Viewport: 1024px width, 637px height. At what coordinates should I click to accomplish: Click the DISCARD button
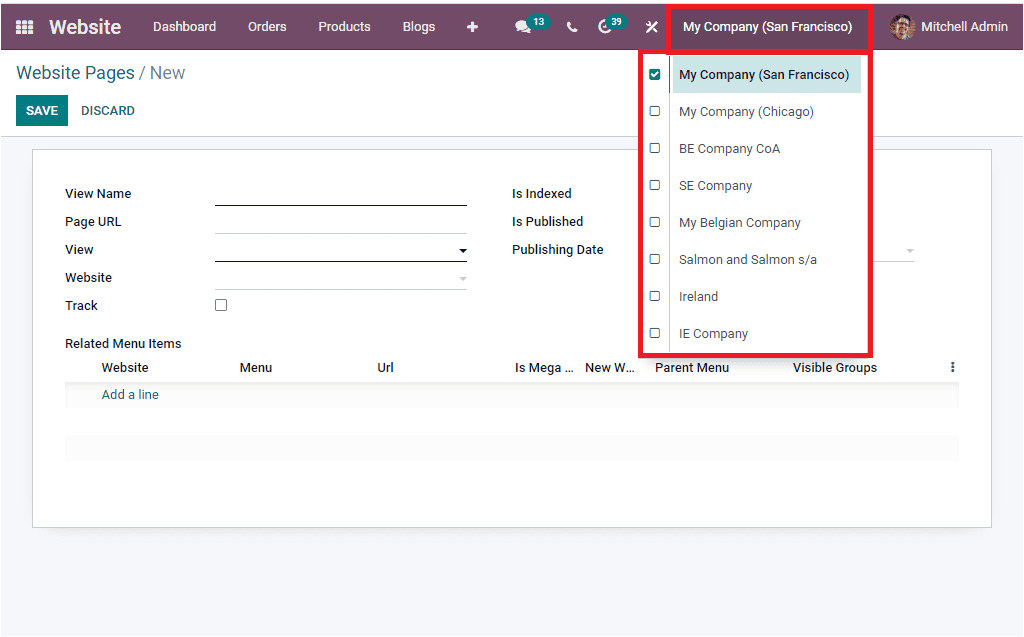pyautogui.click(x=107, y=110)
